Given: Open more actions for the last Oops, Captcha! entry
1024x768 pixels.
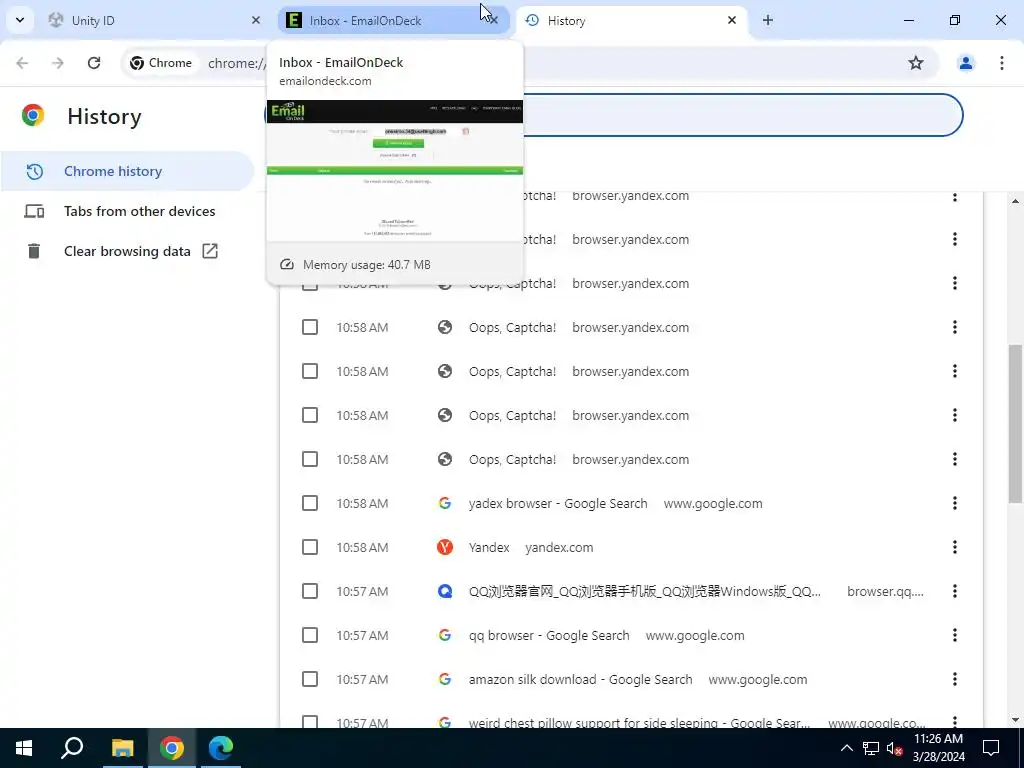Looking at the screenshot, I should (x=955, y=459).
